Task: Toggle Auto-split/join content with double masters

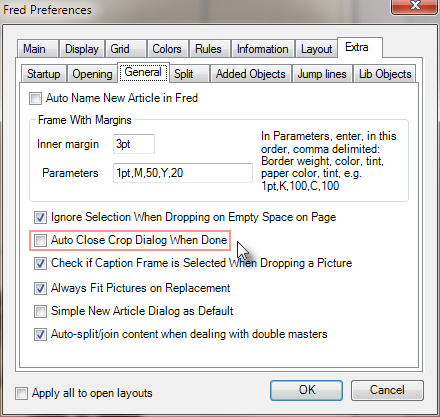Action: coord(40,334)
